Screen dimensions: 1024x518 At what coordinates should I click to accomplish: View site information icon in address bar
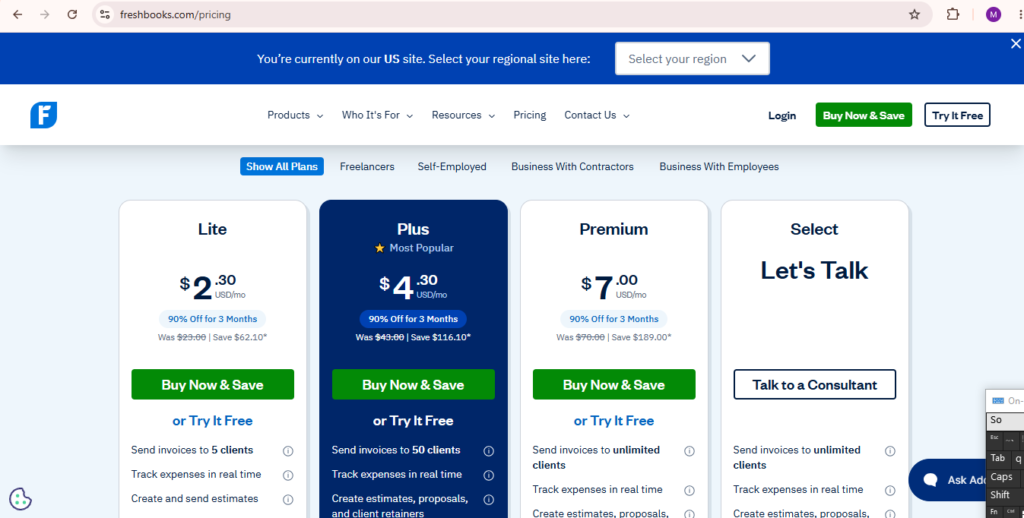pos(104,14)
